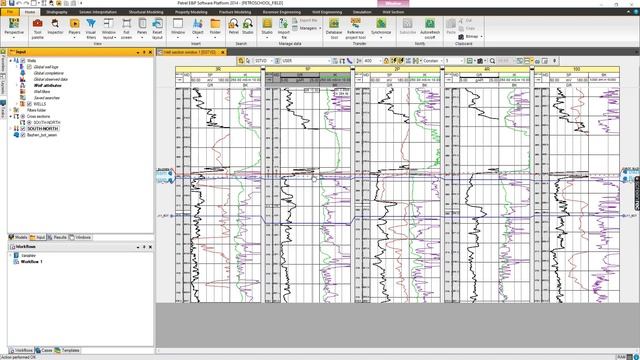This screenshot has height=360, width=640.
Task: Click the lock icon in well section toolbar
Action: click(386, 61)
